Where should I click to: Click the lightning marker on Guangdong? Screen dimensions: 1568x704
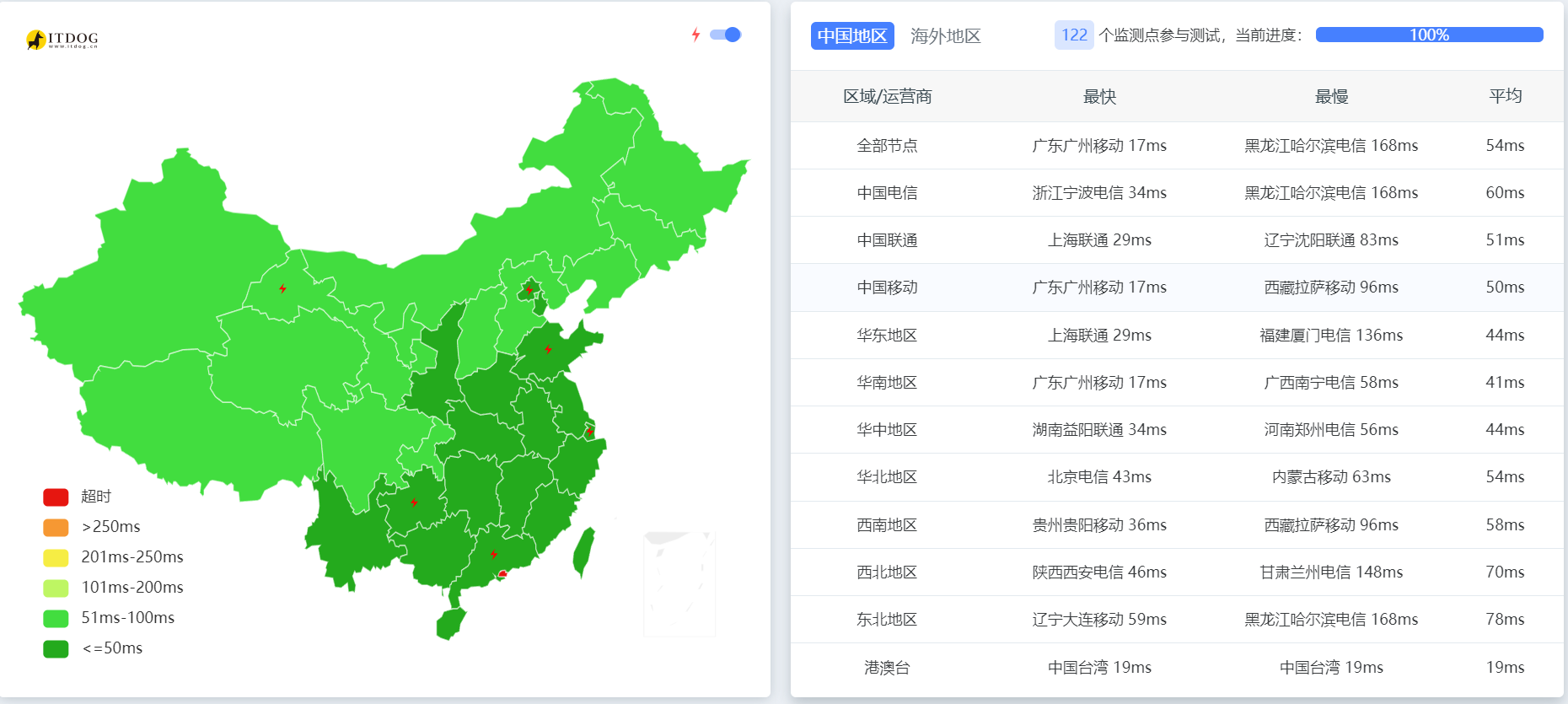click(494, 554)
